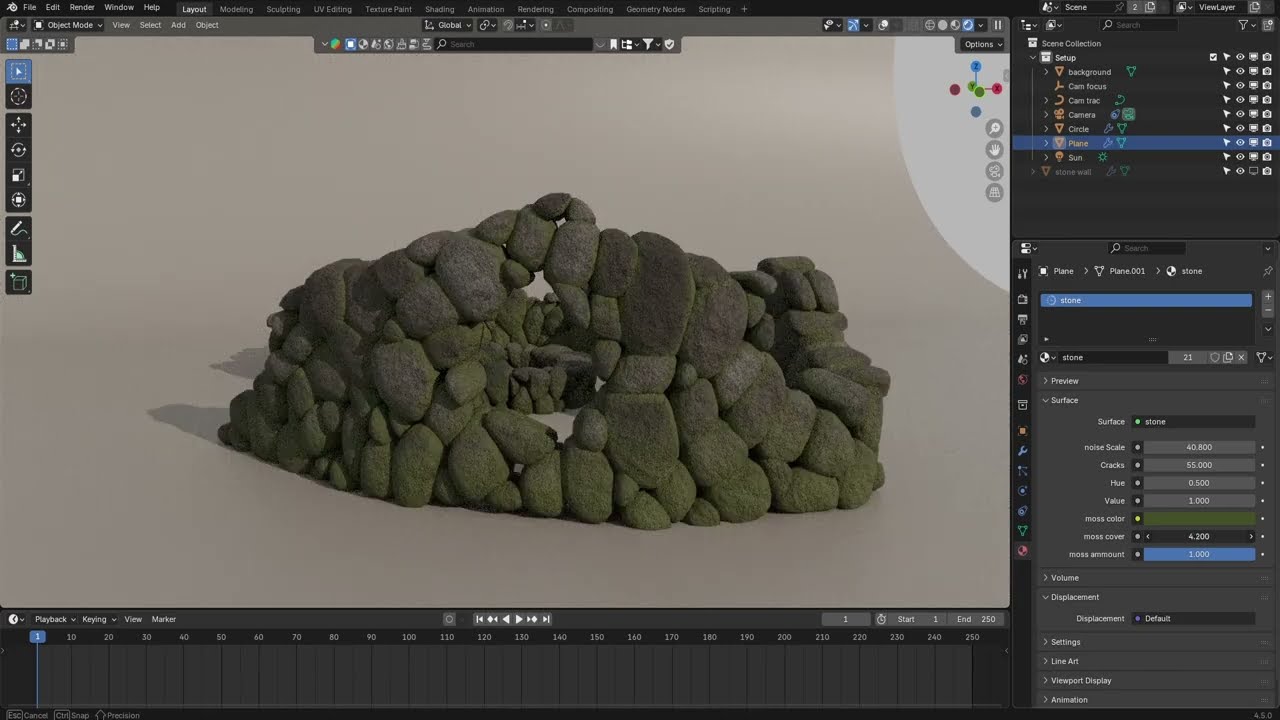This screenshot has height=720, width=1280.
Task: Open the Object Mode dropdown
Action: 68,25
